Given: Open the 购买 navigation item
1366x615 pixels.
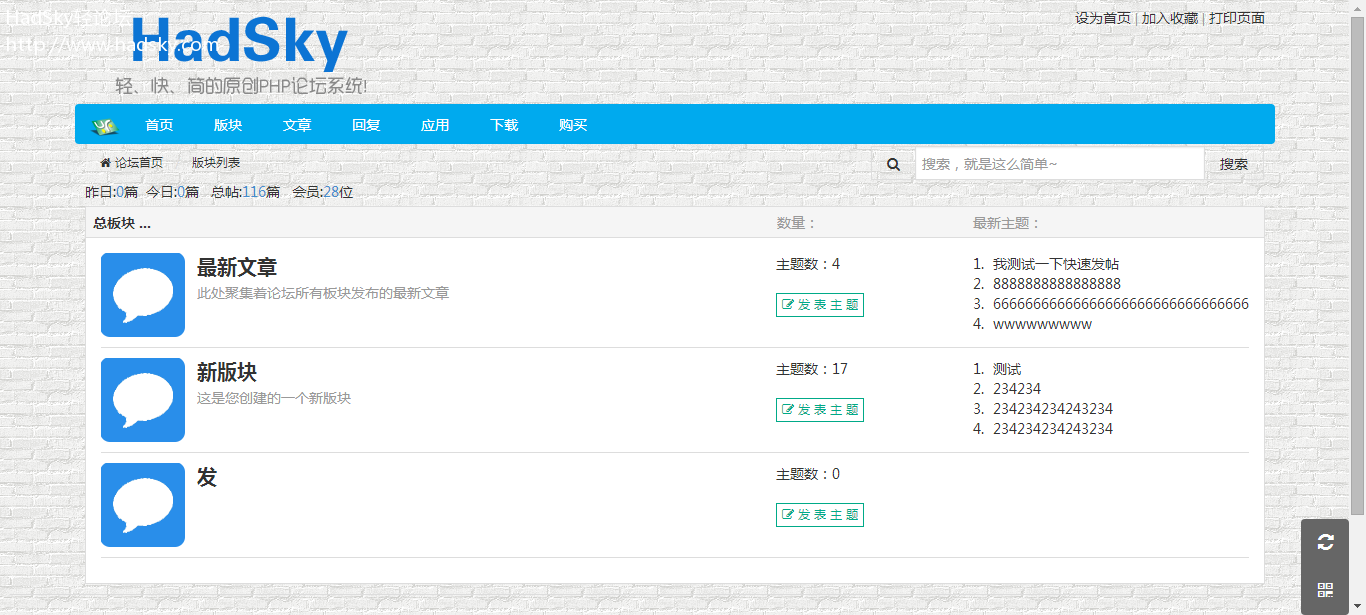Looking at the screenshot, I should tap(573, 125).
